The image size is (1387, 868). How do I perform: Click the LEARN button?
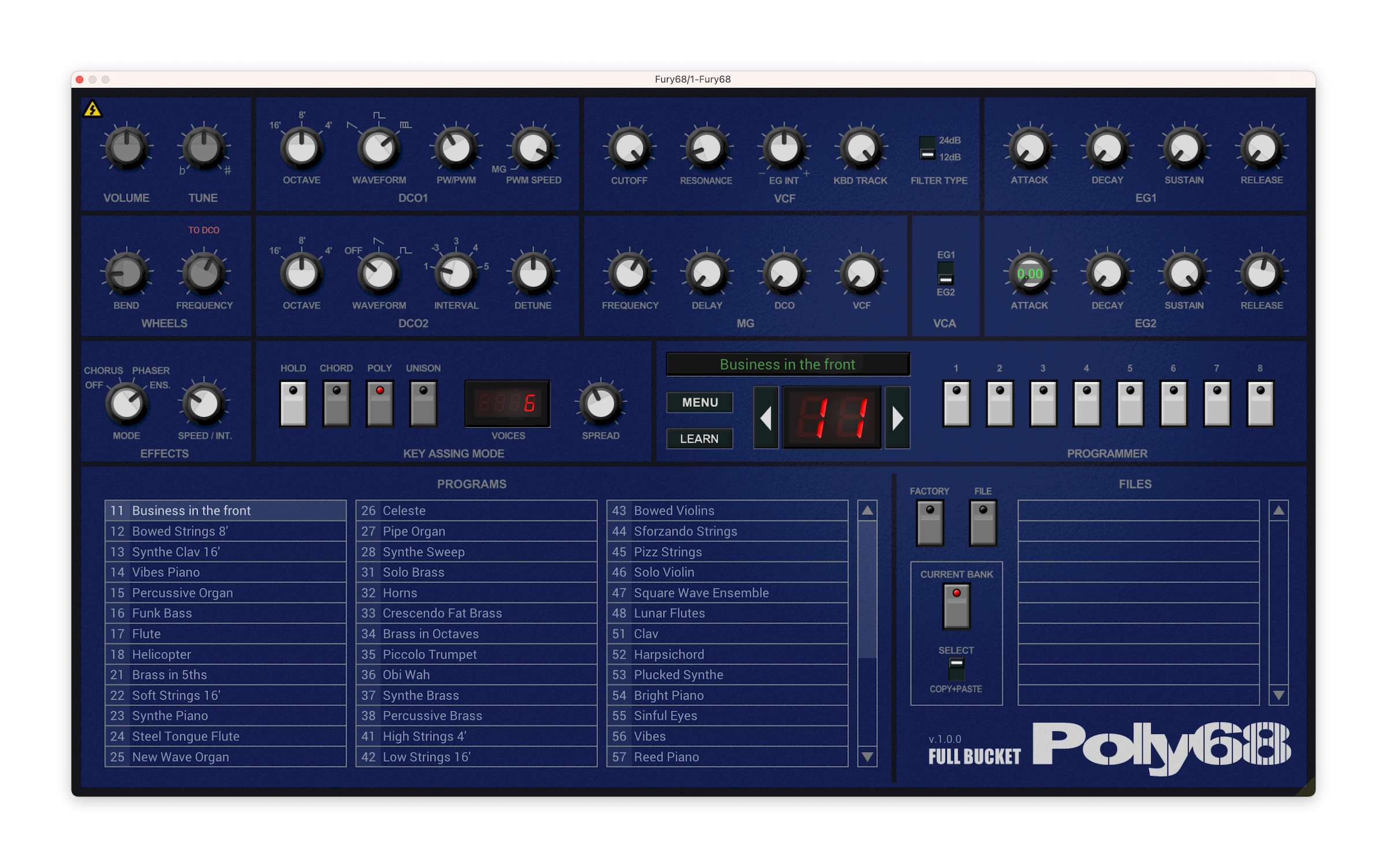point(699,439)
